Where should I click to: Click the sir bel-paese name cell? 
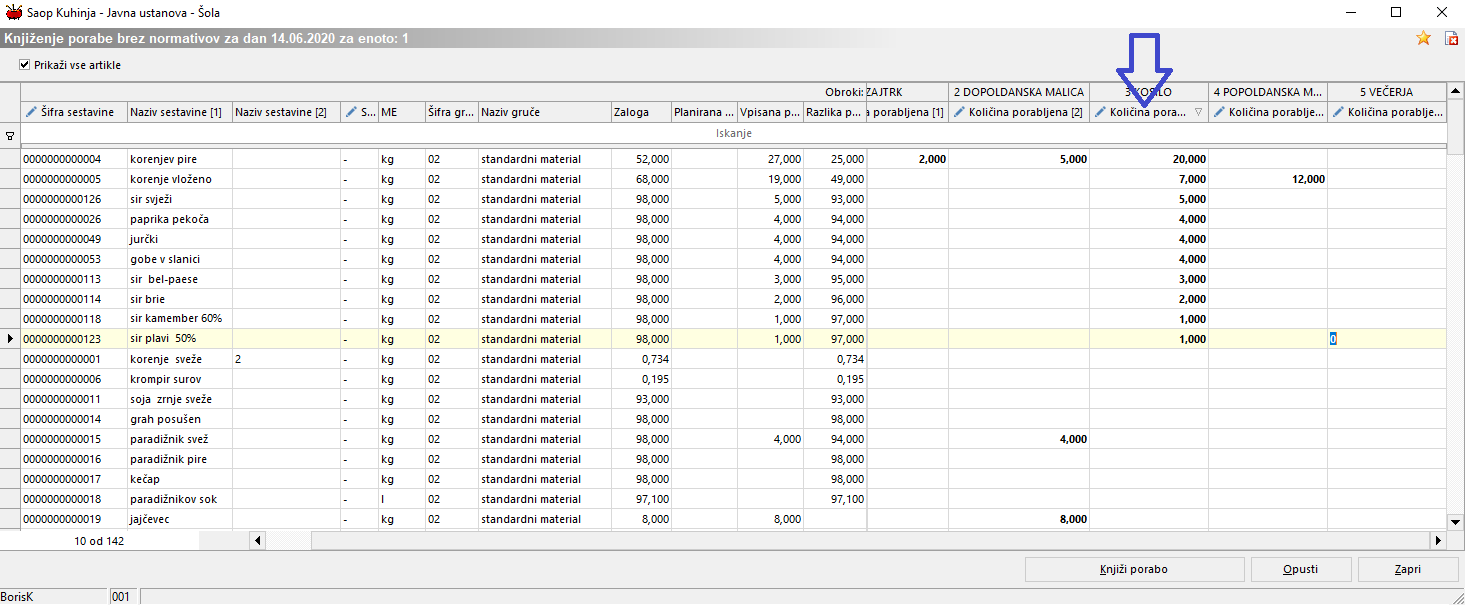pyautogui.click(x=180, y=279)
